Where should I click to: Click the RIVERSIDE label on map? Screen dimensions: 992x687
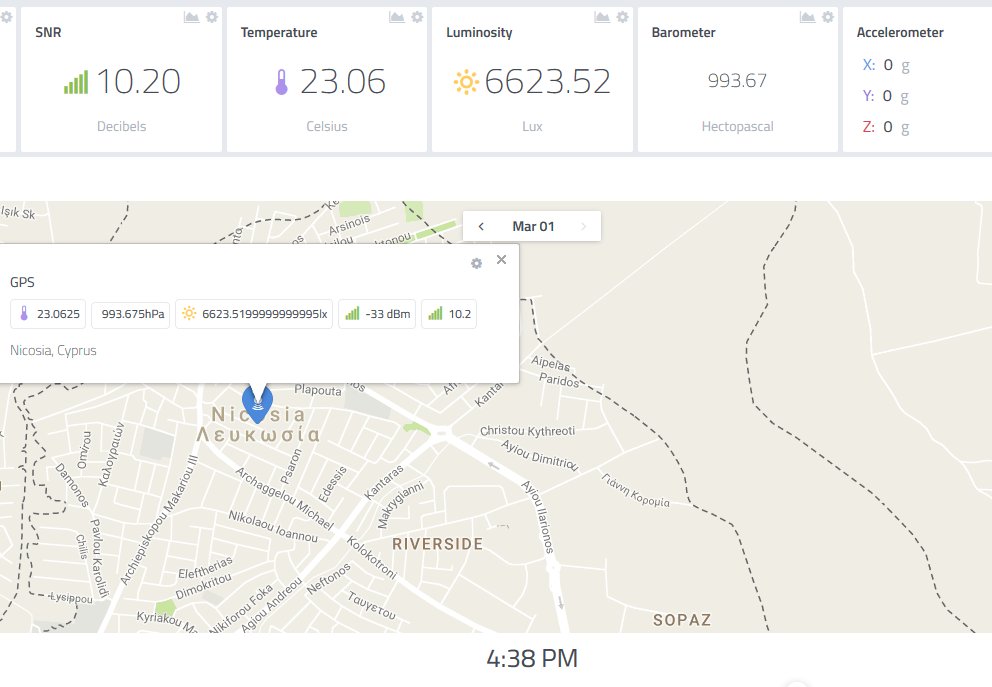point(437,544)
